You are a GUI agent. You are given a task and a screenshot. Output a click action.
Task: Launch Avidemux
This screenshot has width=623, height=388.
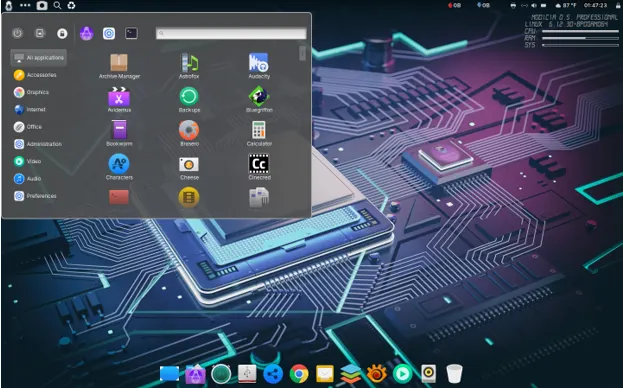pos(119,100)
